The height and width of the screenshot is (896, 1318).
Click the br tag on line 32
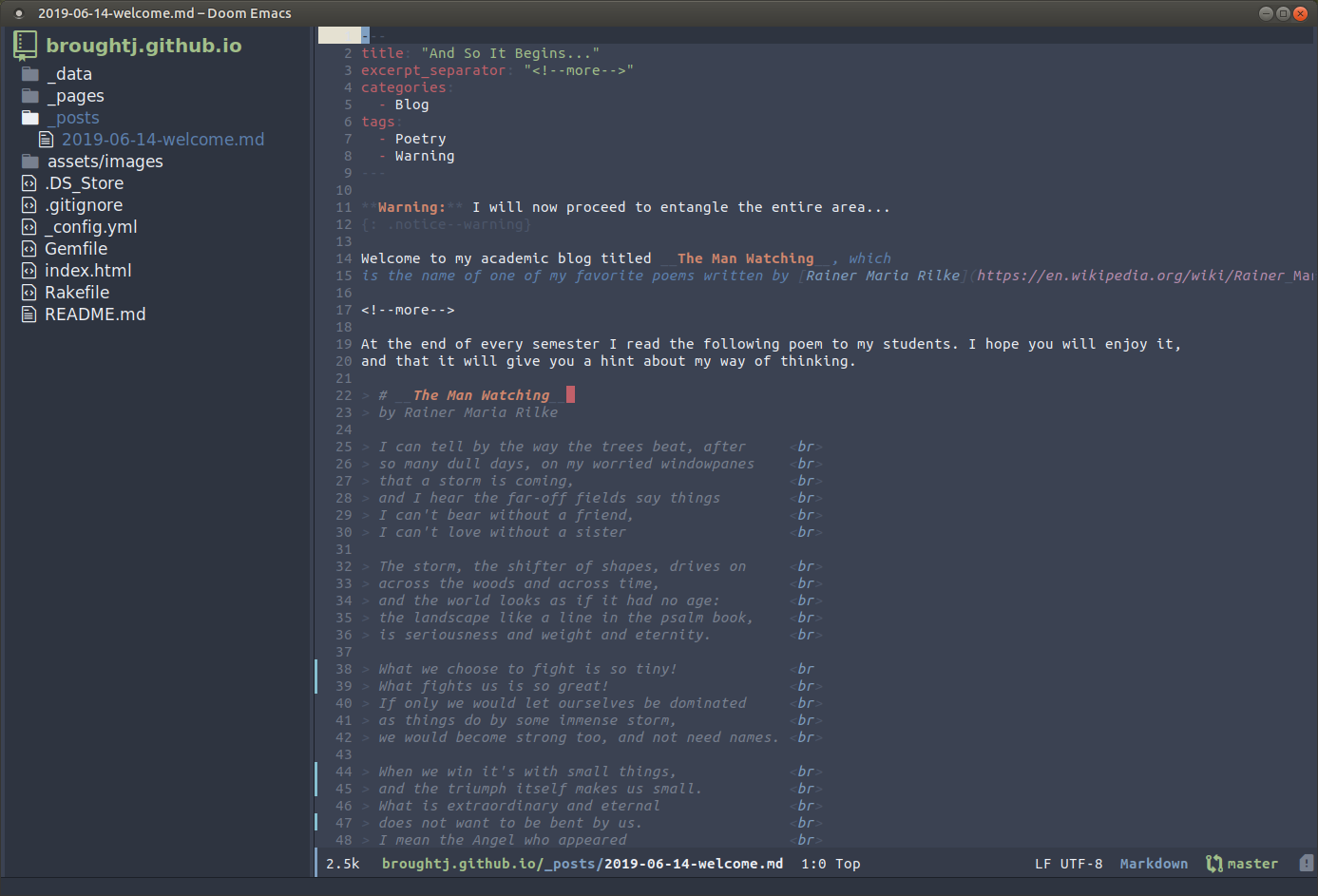(806, 566)
